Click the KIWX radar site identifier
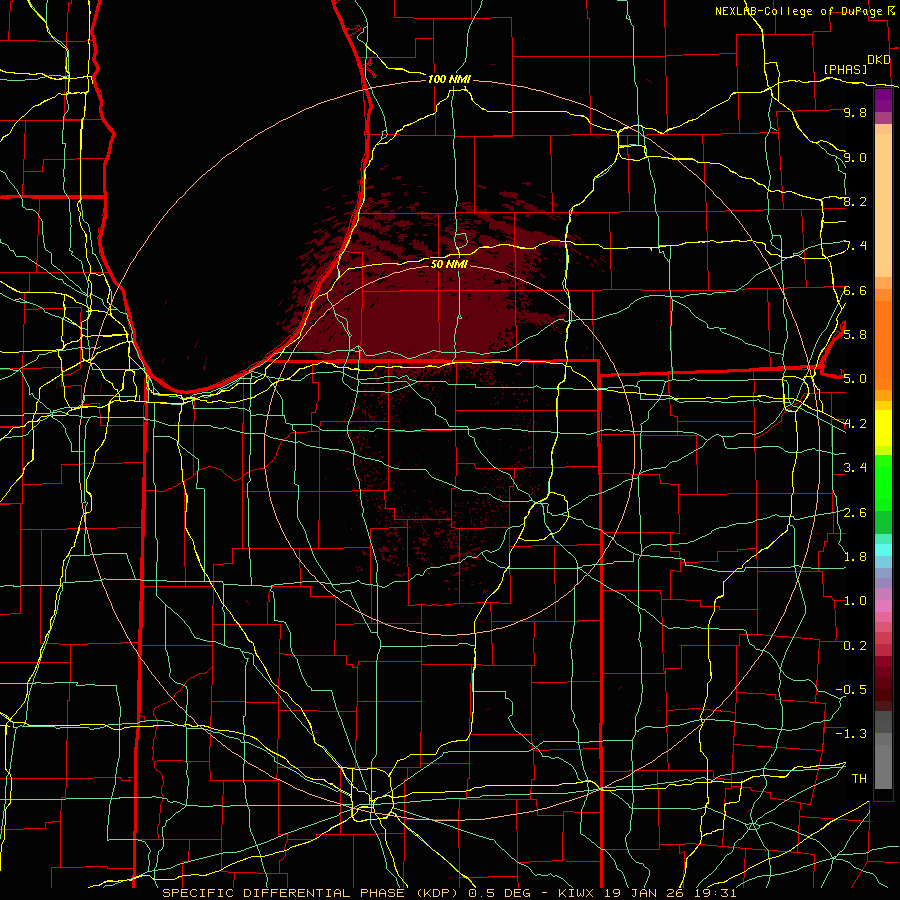This screenshot has width=900, height=900. (576, 893)
